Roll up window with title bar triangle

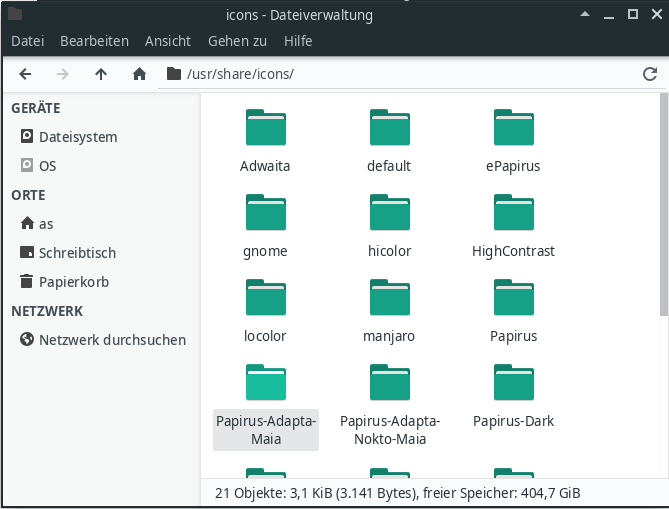coord(585,14)
